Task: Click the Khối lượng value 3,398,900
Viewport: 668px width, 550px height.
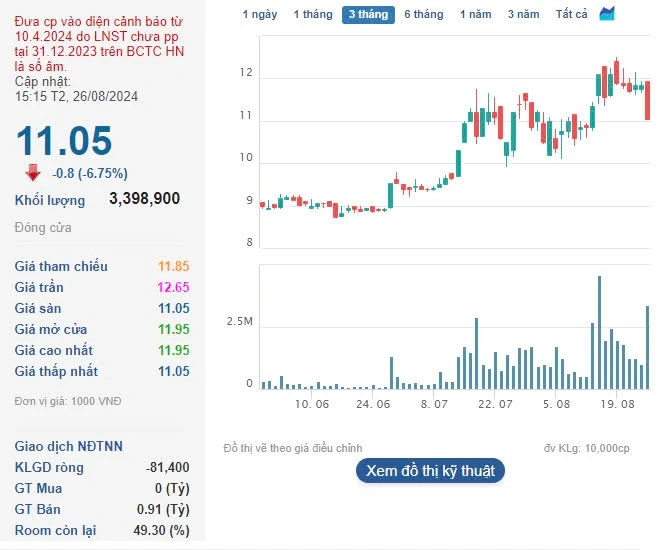Action: (144, 199)
